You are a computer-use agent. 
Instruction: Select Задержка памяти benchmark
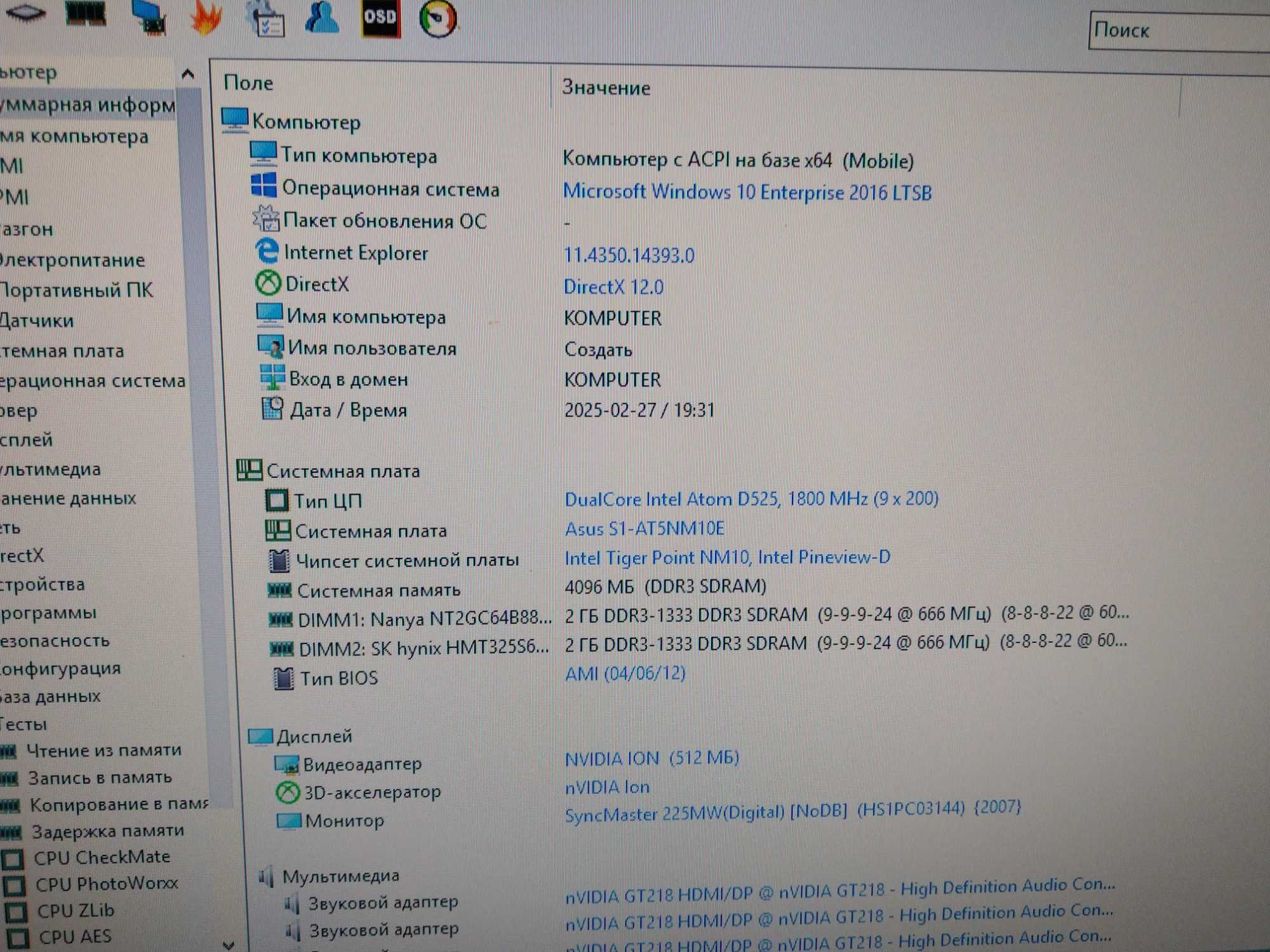click(x=107, y=831)
